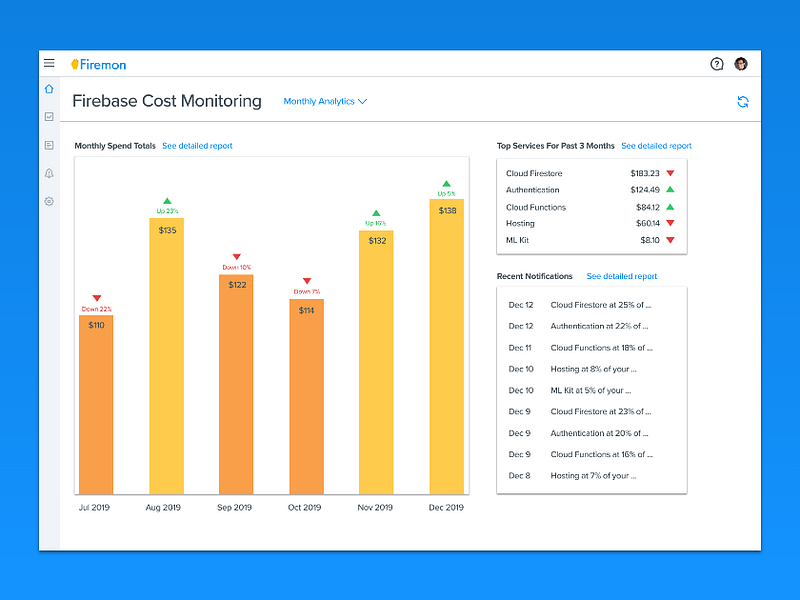Open the user profile avatar
The width and height of the screenshot is (800, 600).
[741, 64]
